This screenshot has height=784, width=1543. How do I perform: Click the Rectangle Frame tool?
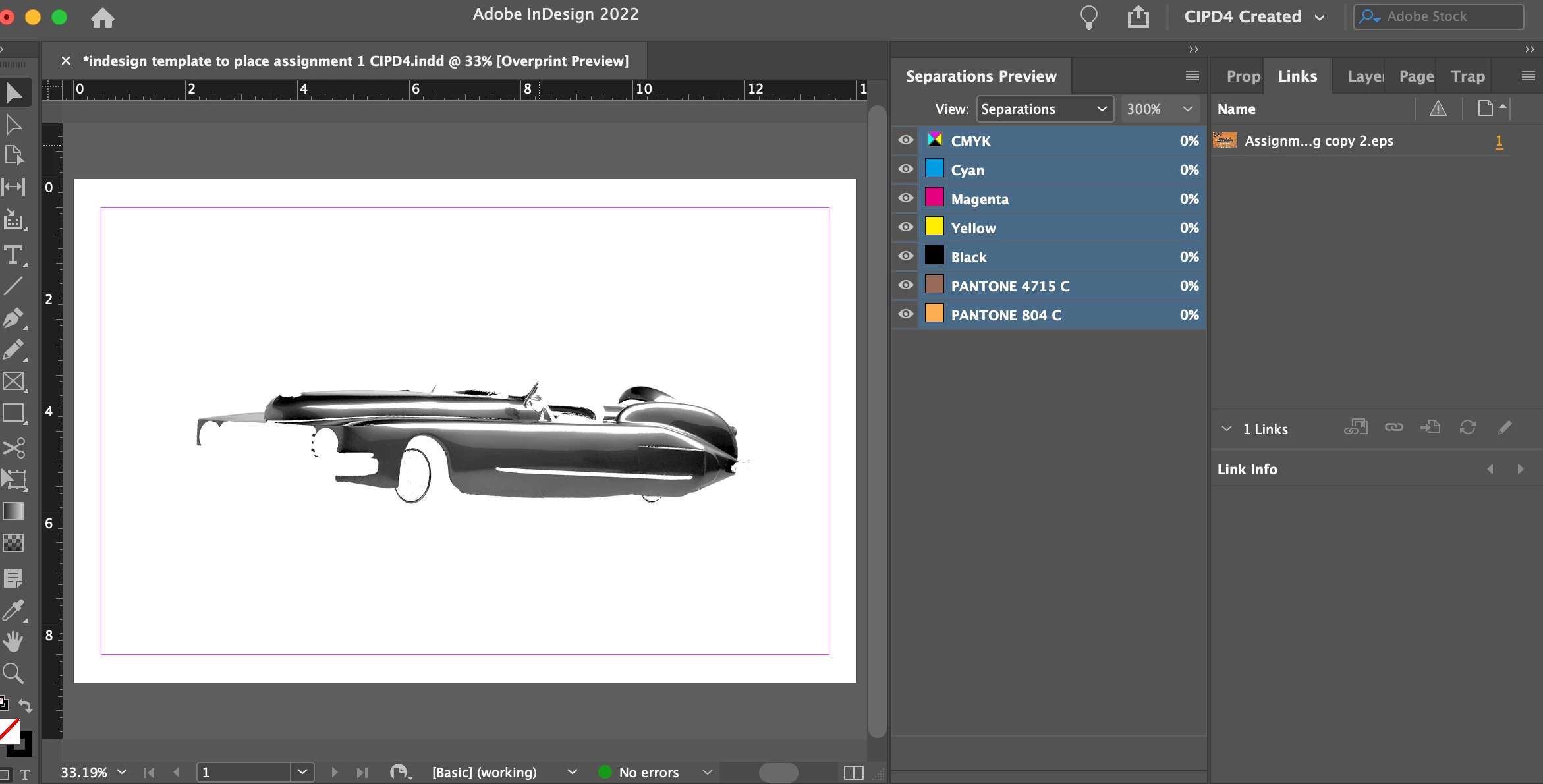13,381
